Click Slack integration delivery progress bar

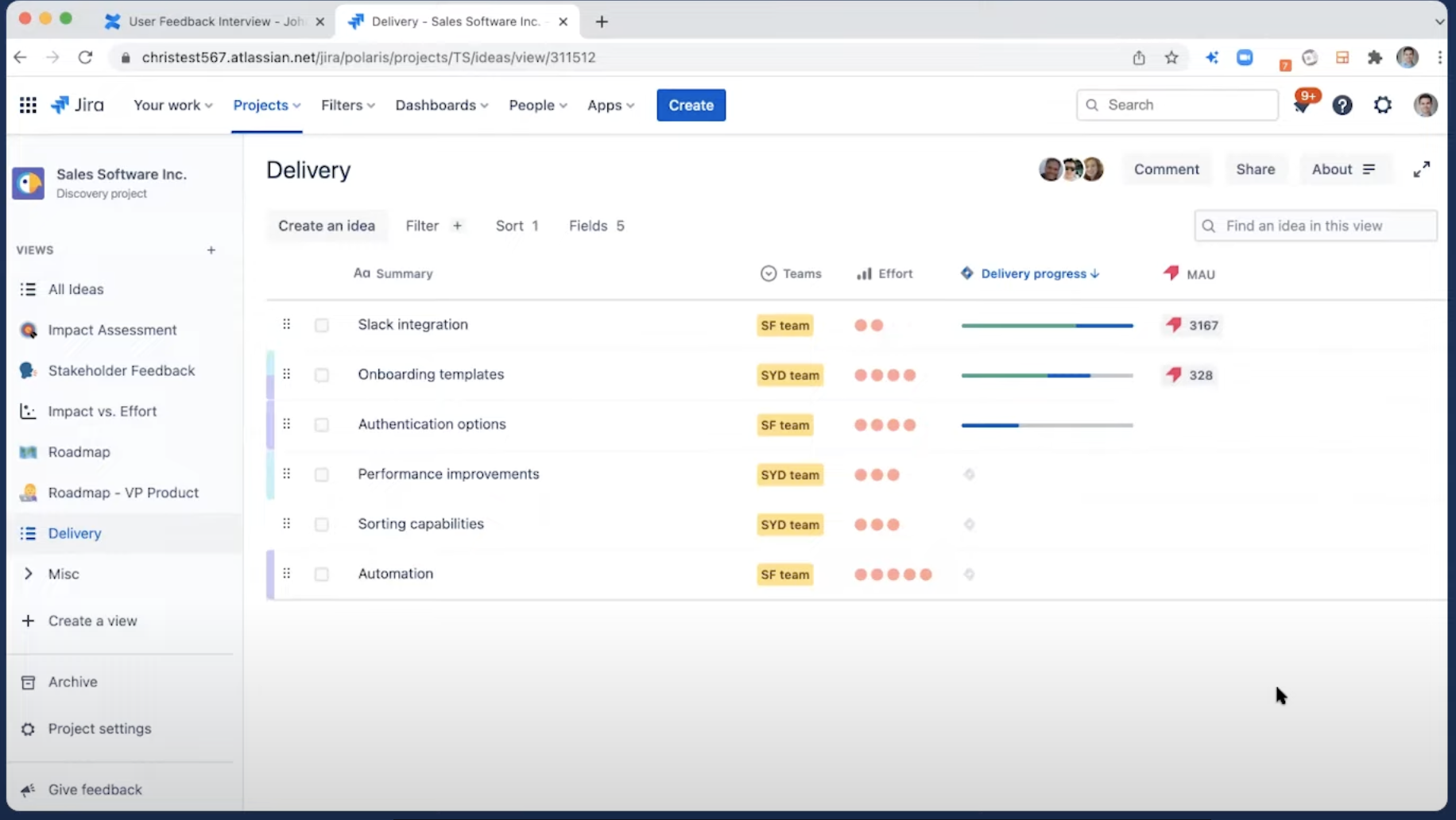point(1047,325)
